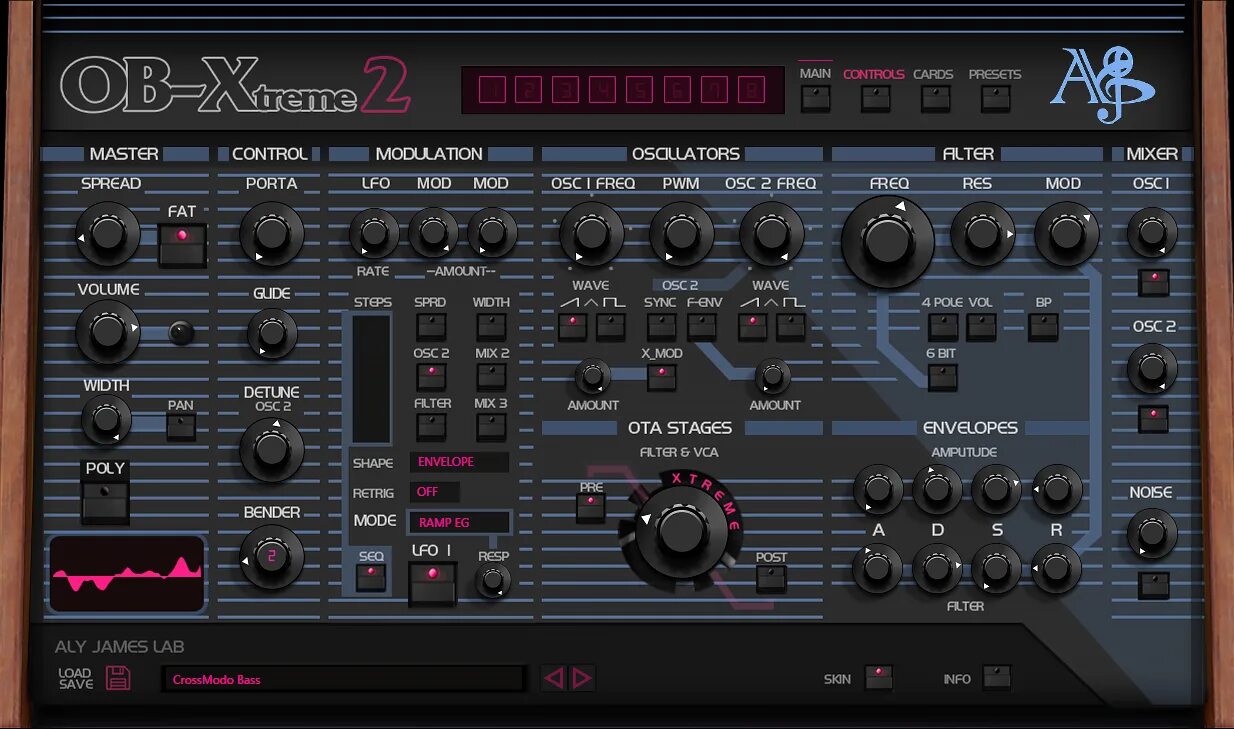
Task: Click the BENDER range knob
Action: coord(271,557)
